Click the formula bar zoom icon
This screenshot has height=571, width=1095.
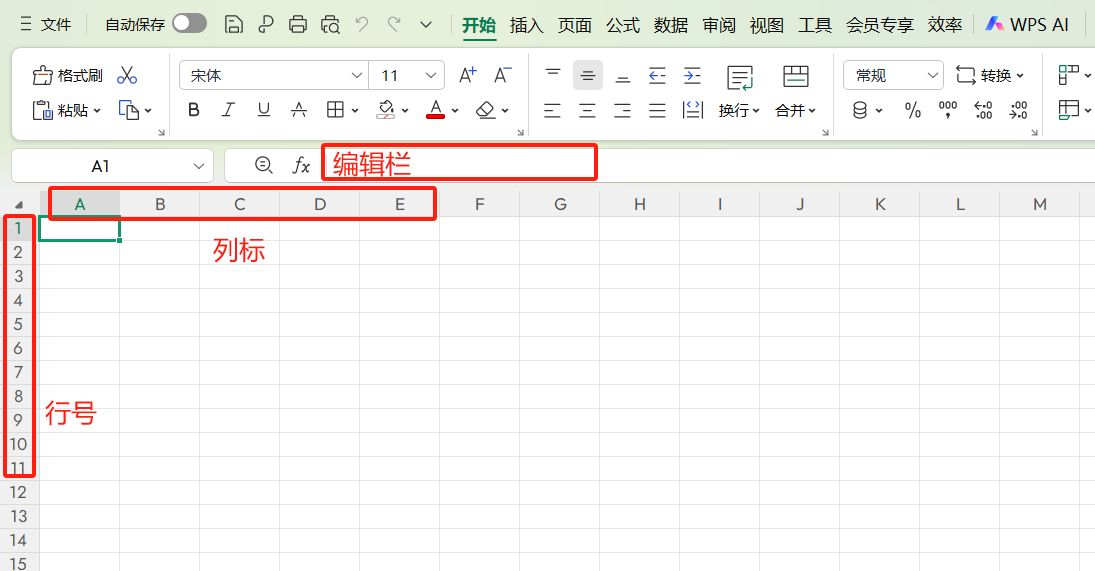(263, 165)
